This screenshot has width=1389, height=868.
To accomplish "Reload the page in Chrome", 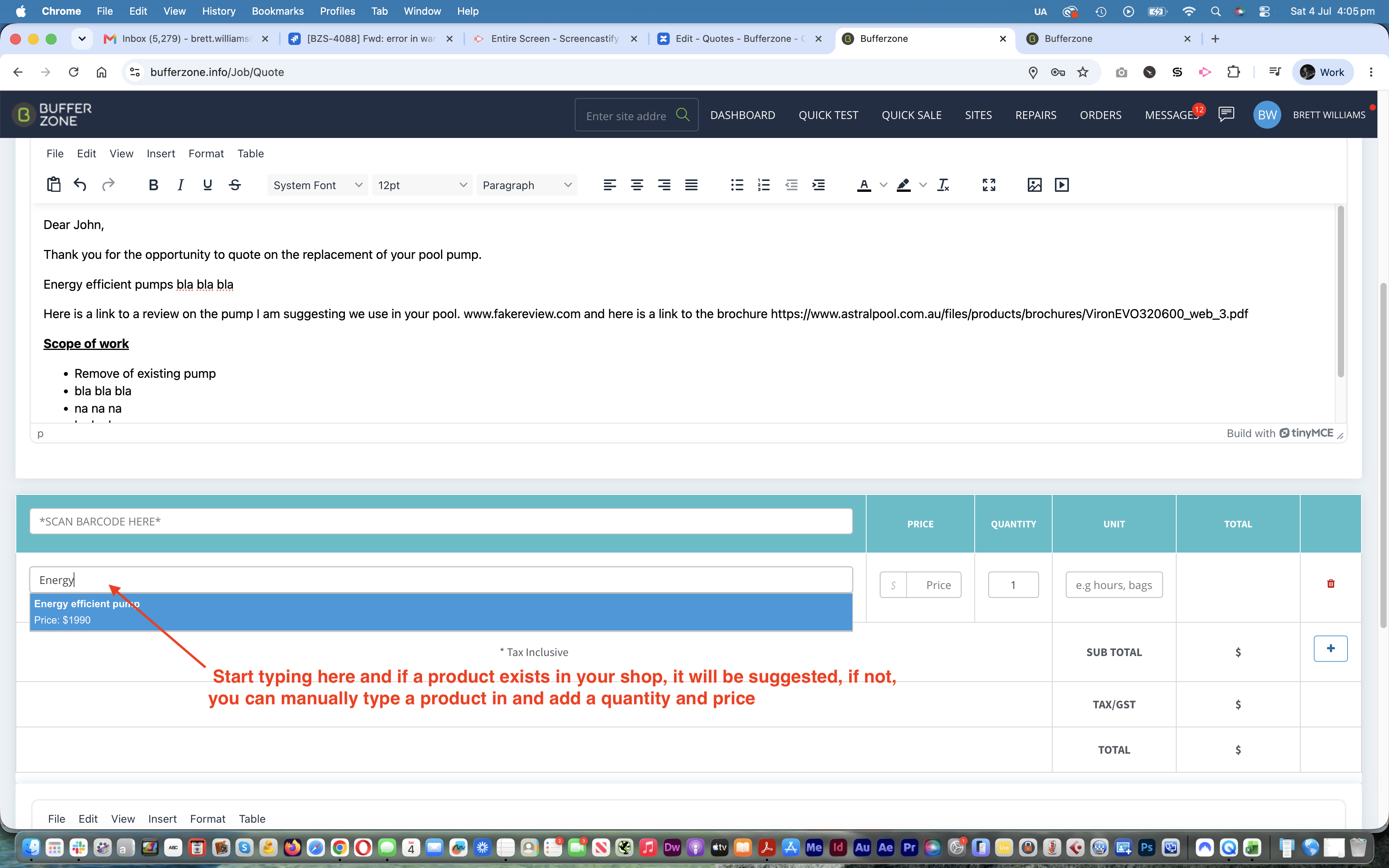I will [x=74, y=72].
